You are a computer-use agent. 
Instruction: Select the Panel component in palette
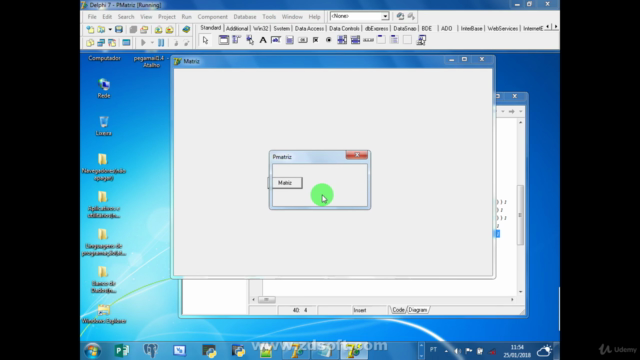click(x=407, y=40)
